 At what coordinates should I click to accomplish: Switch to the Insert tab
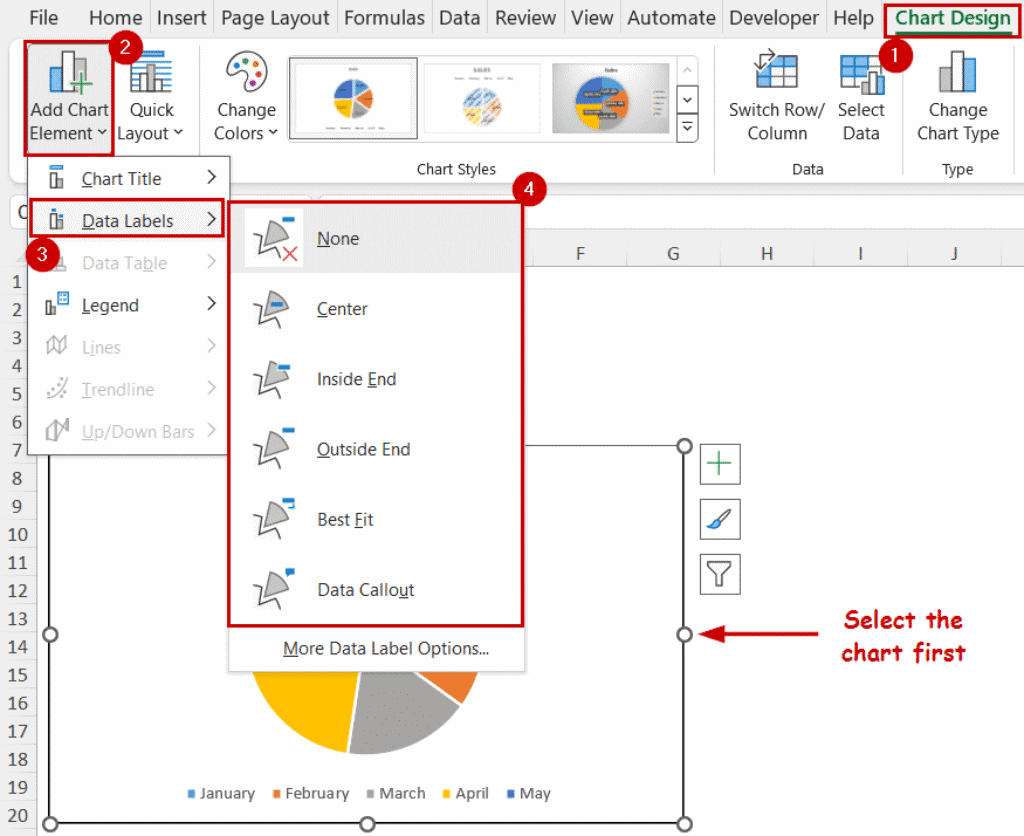click(181, 17)
